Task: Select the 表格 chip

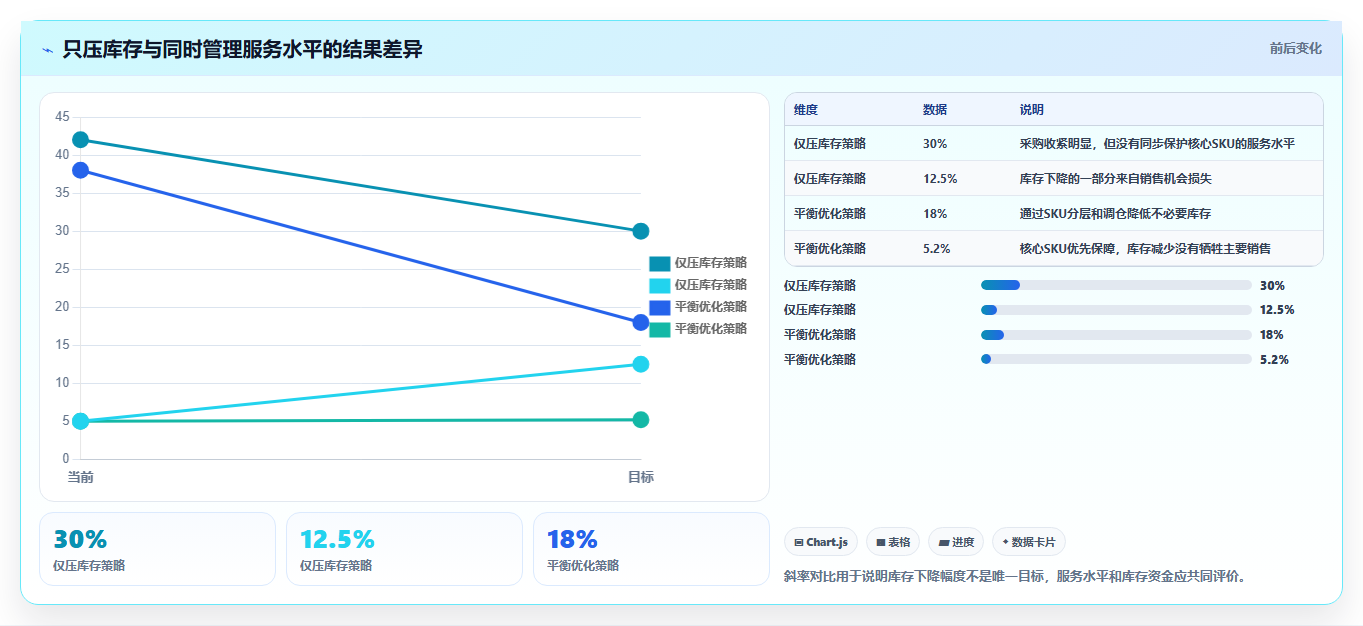Action: click(893, 542)
